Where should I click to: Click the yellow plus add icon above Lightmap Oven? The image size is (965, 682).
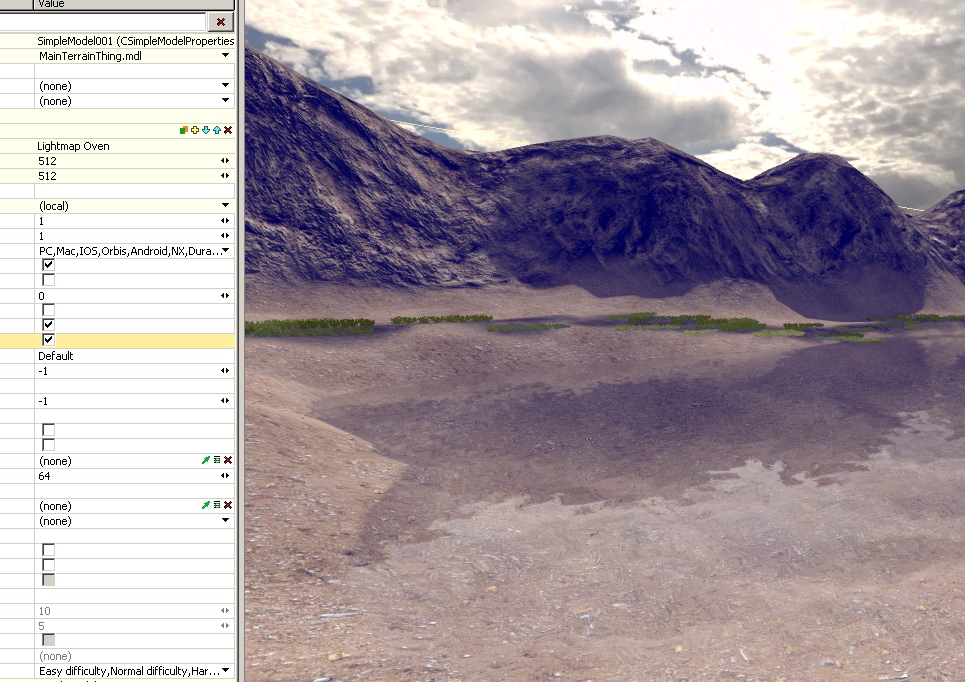pyautogui.click(x=195, y=130)
